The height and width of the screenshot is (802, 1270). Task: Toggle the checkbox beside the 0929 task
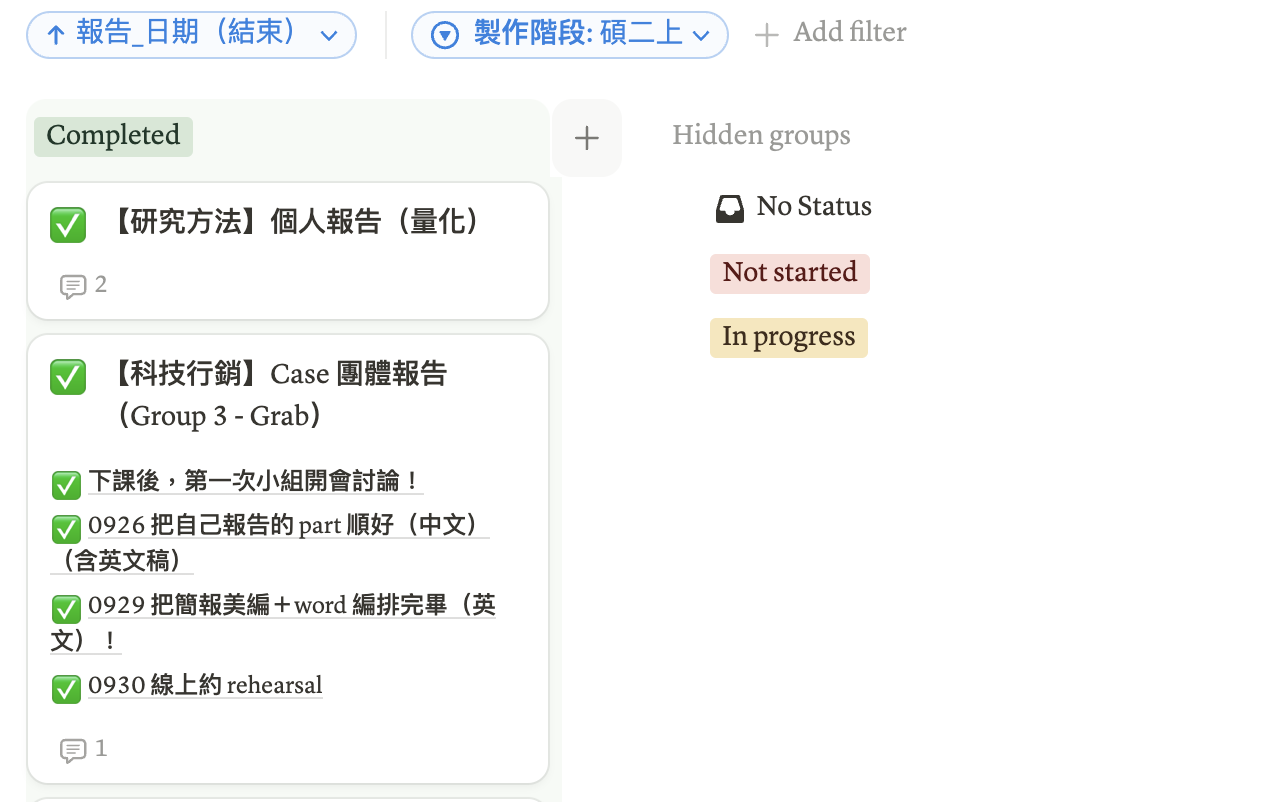tap(66, 608)
